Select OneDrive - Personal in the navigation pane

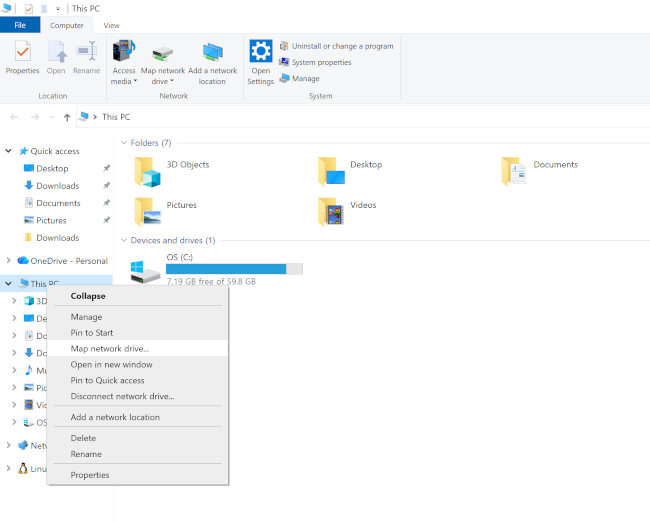(x=69, y=261)
